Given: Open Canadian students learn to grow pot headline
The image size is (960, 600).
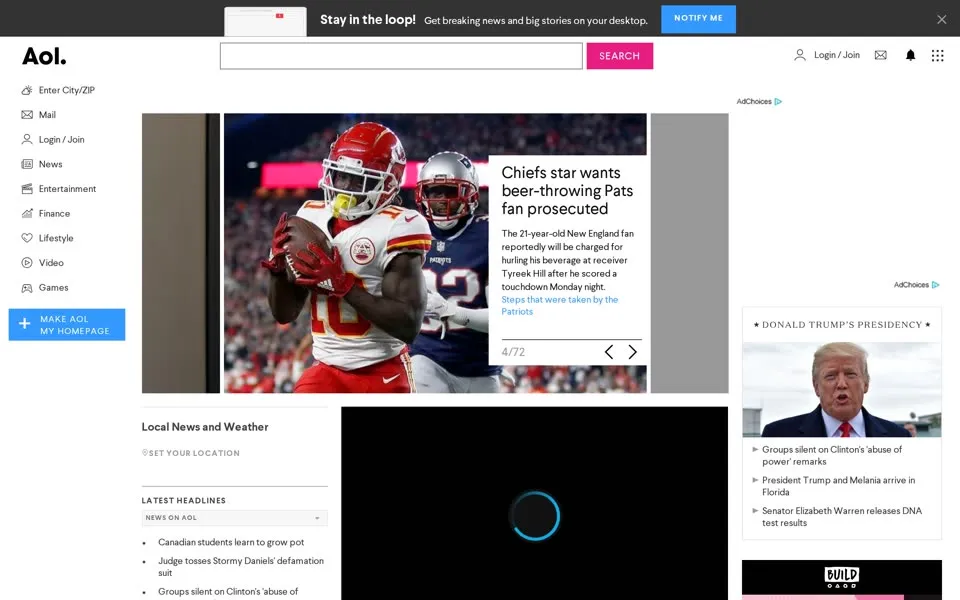Looking at the screenshot, I should [x=231, y=542].
